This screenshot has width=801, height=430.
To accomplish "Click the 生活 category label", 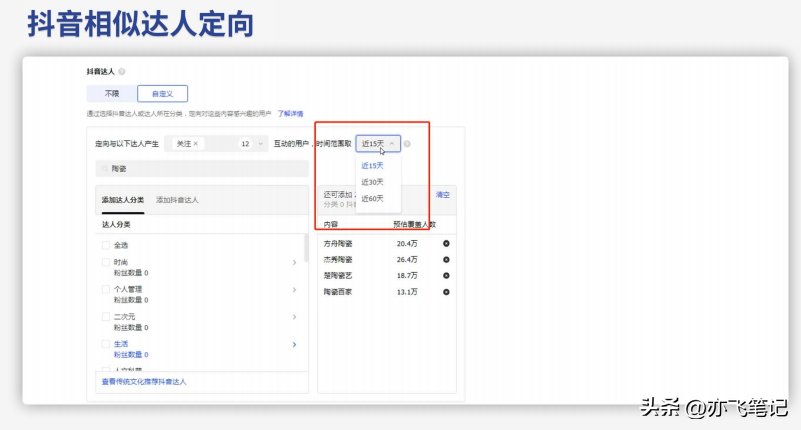I will [121, 344].
